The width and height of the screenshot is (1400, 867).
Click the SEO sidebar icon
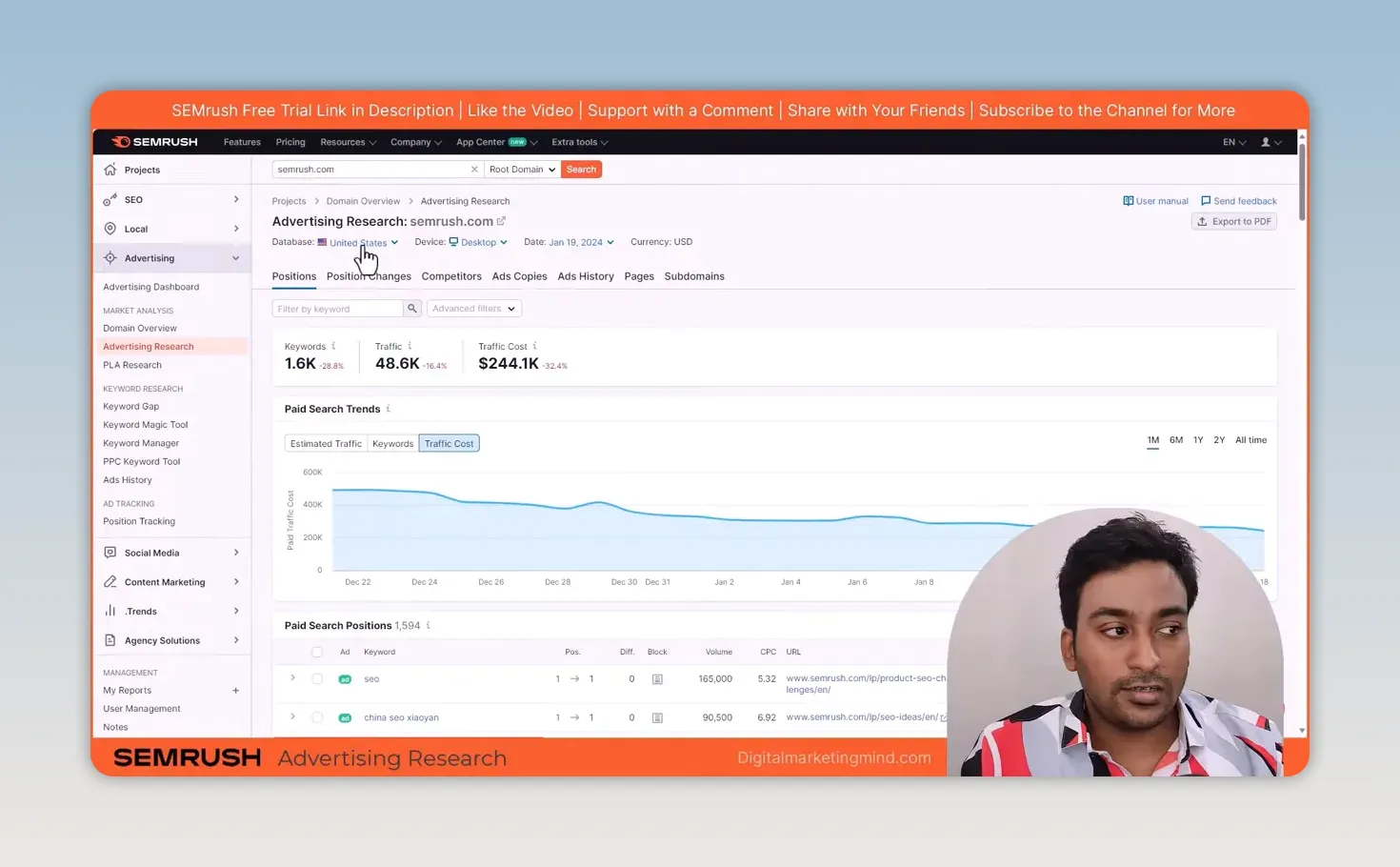tap(110, 199)
